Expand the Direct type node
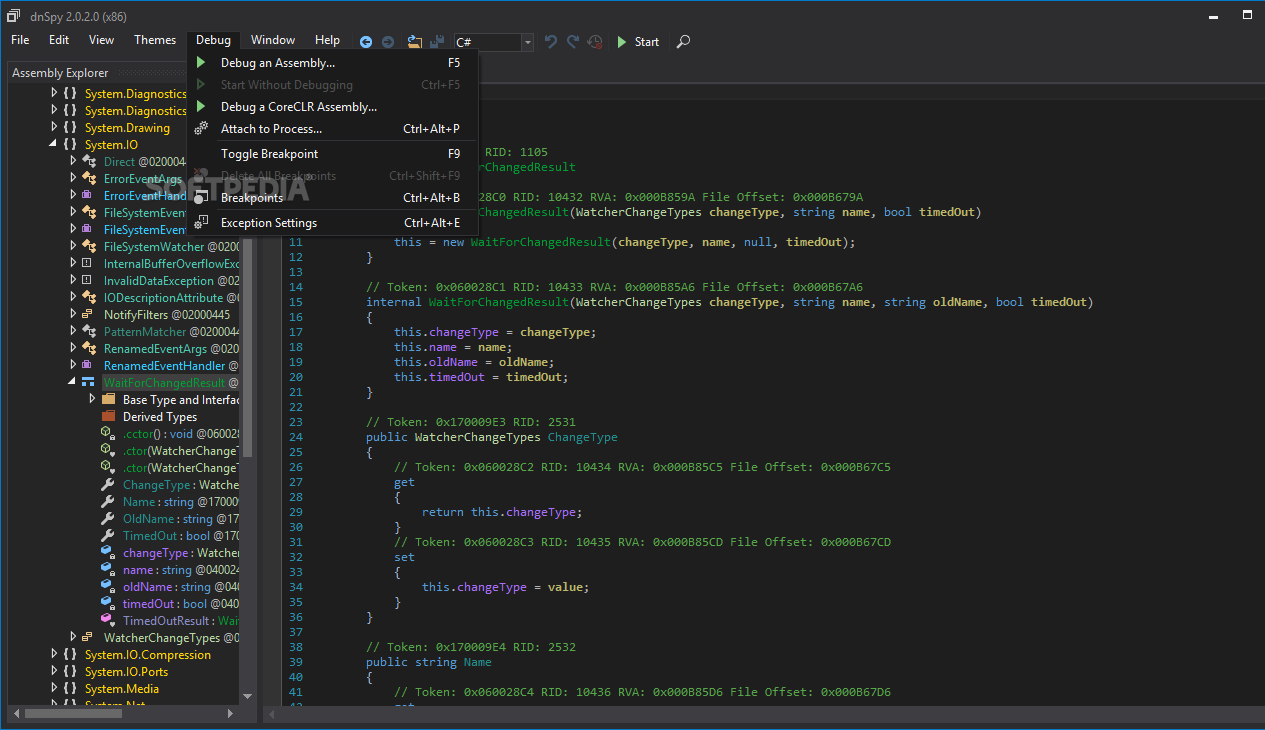 (73, 162)
